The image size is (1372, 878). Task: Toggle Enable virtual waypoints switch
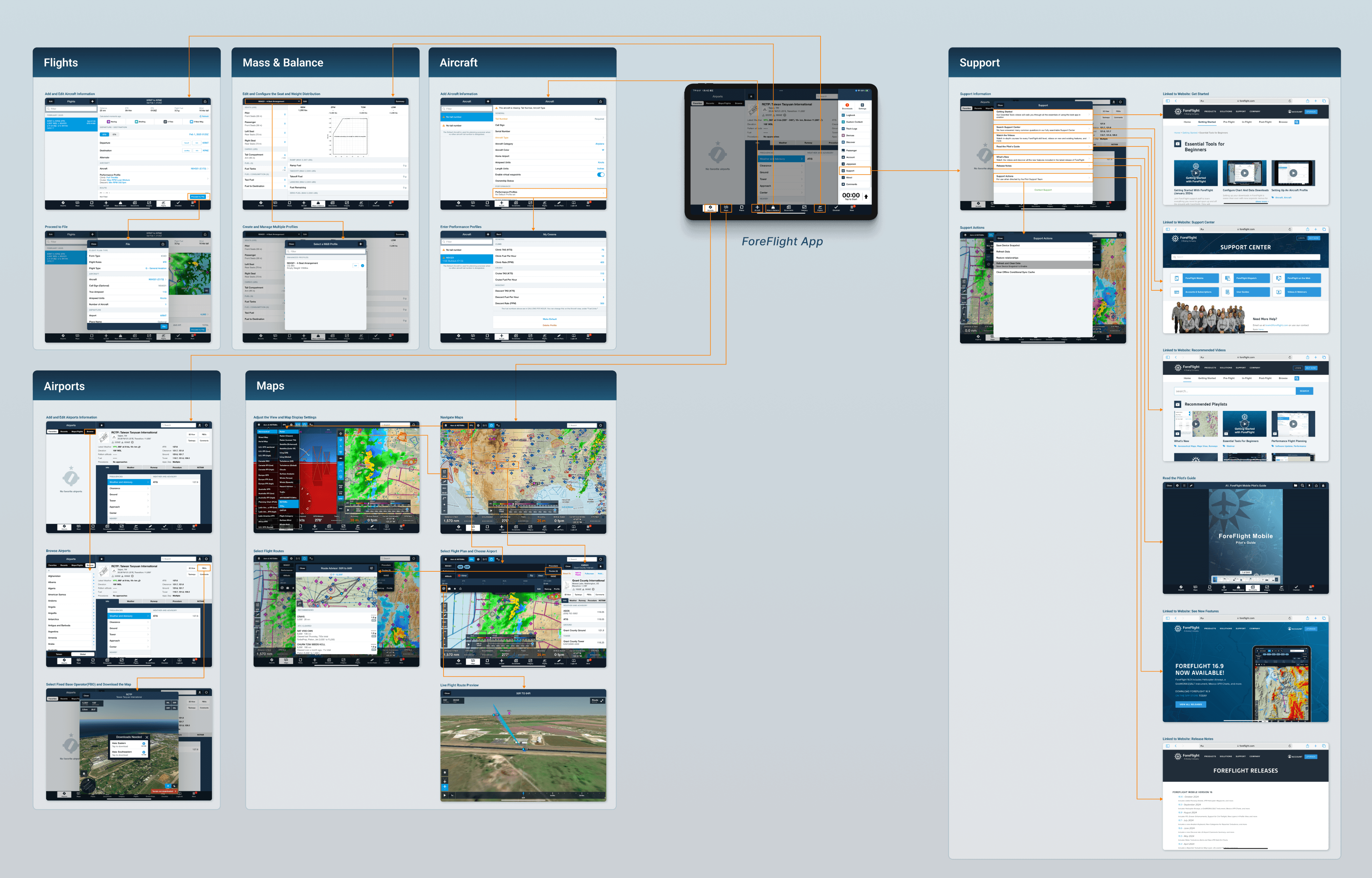[601, 174]
